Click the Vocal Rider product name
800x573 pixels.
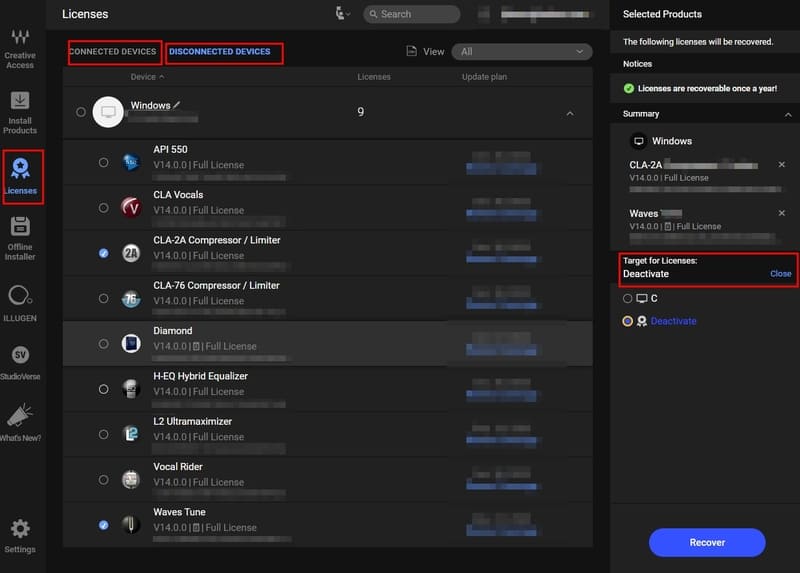coord(178,467)
